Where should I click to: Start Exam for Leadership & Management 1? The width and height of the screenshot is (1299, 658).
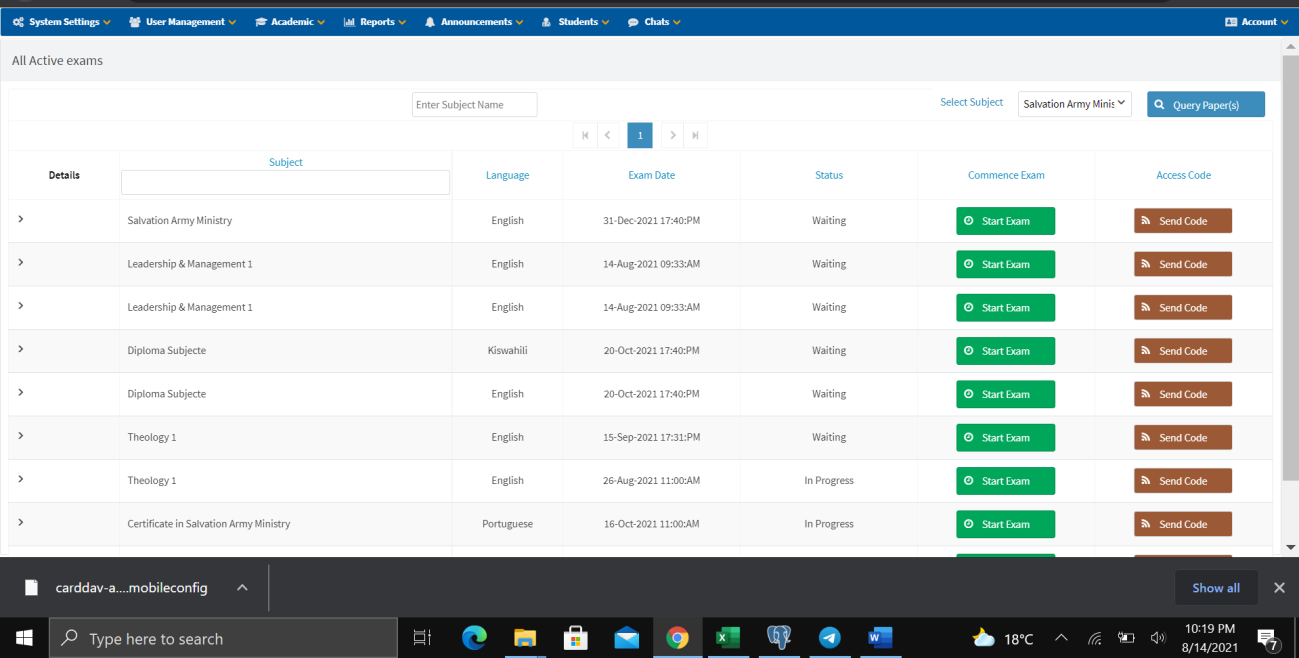click(x=1005, y=264)
